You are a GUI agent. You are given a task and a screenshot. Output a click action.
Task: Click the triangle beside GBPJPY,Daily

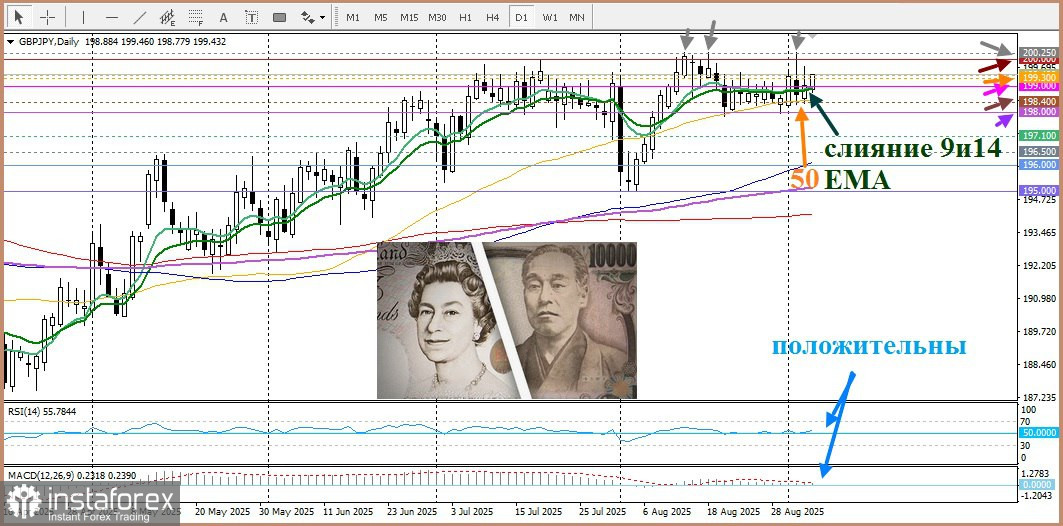point(10,41)
